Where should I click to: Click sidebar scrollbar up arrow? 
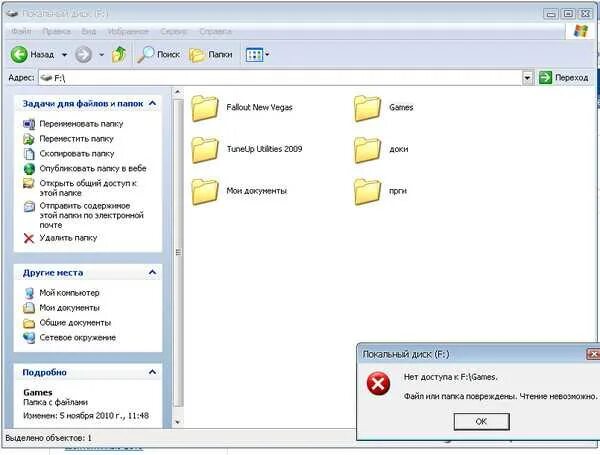(x=178, y=92)
